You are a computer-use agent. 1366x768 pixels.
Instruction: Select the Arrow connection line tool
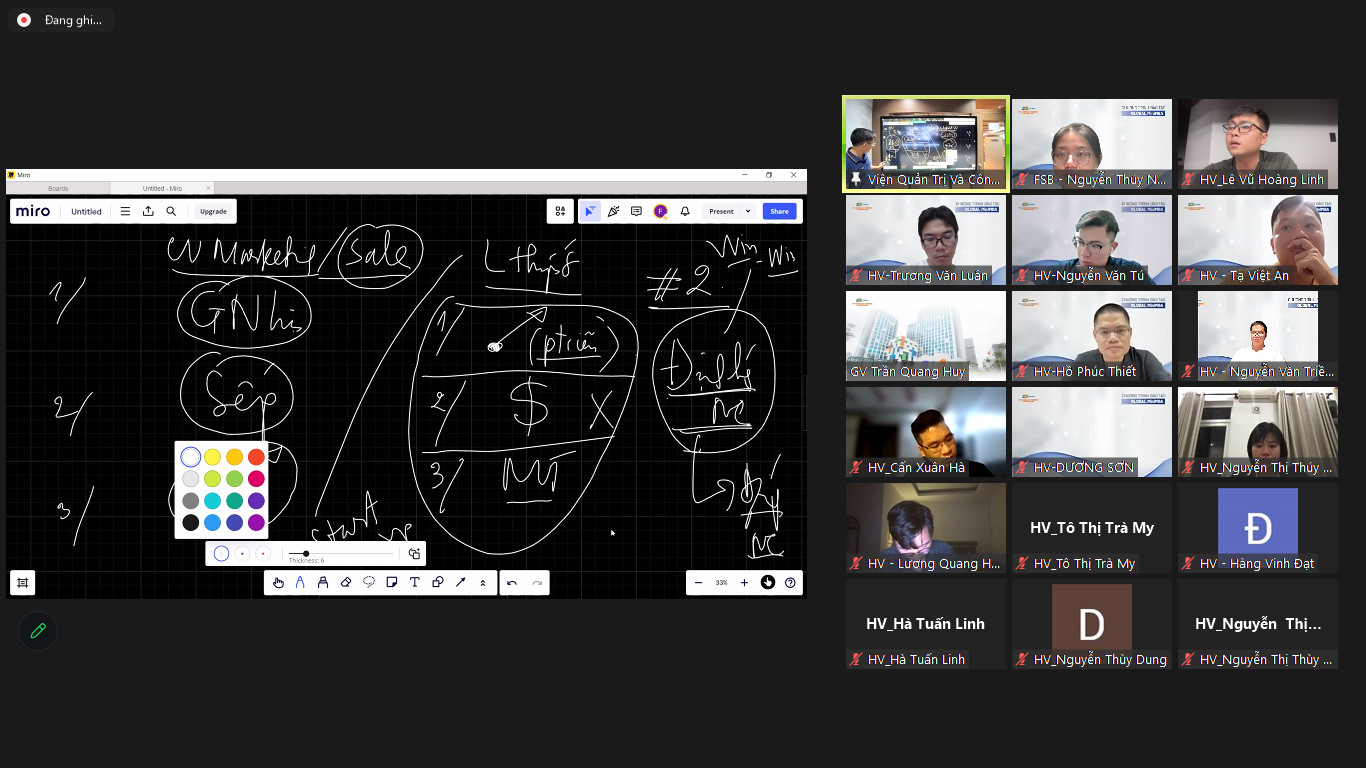461,582
